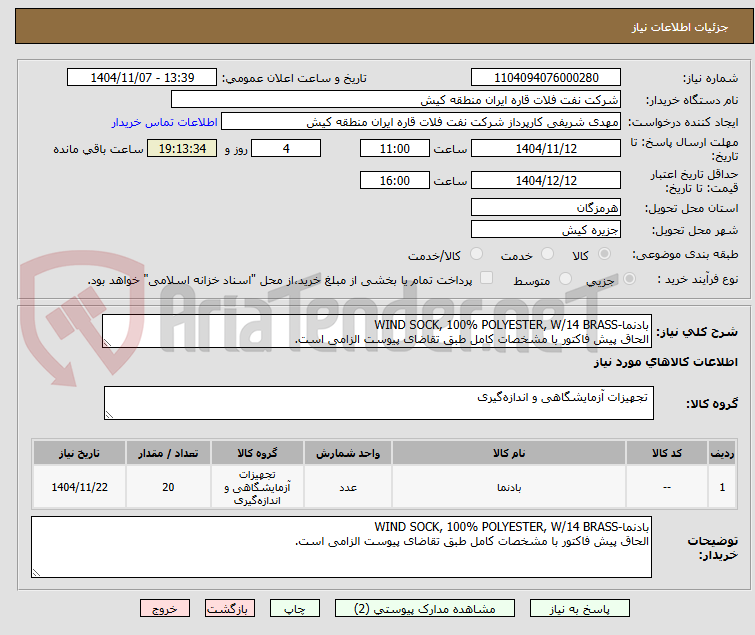This screenshot has height=635, width=755.
Task: Click the unit cell عدد
Action: point(348,487)
